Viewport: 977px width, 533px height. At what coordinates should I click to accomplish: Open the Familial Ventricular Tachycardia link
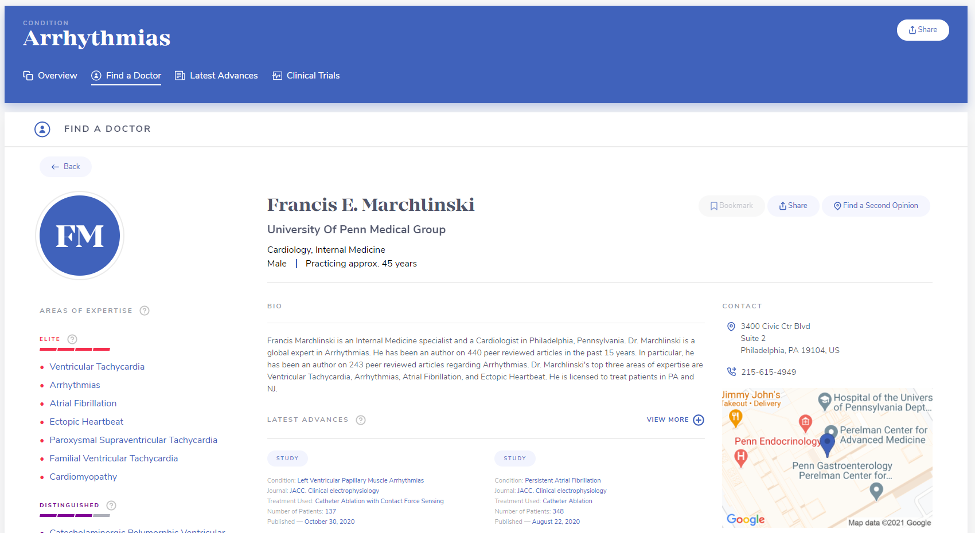[x=113, y=458]
